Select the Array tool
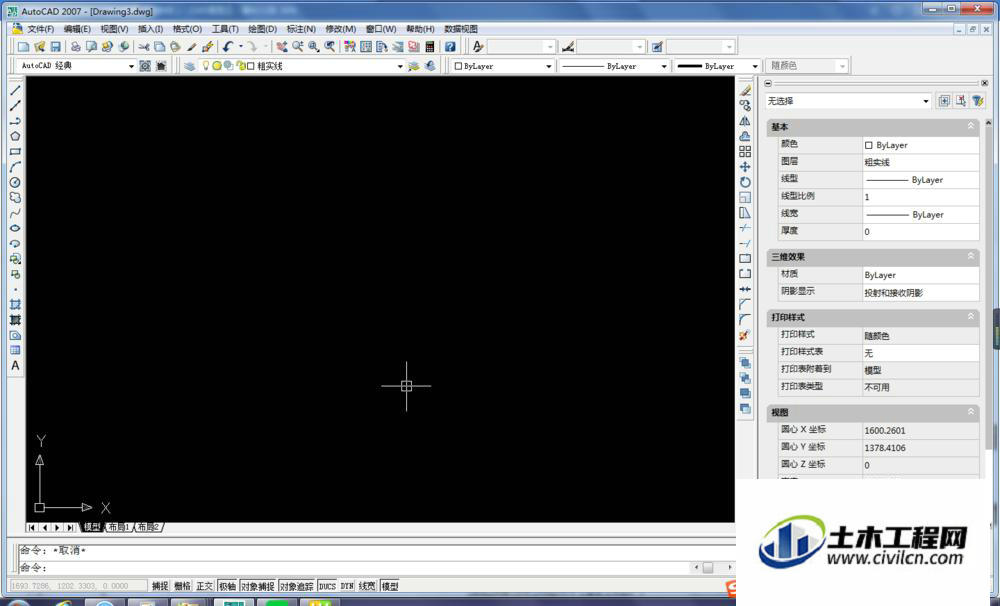1000x606 pixels. point(745,152)
